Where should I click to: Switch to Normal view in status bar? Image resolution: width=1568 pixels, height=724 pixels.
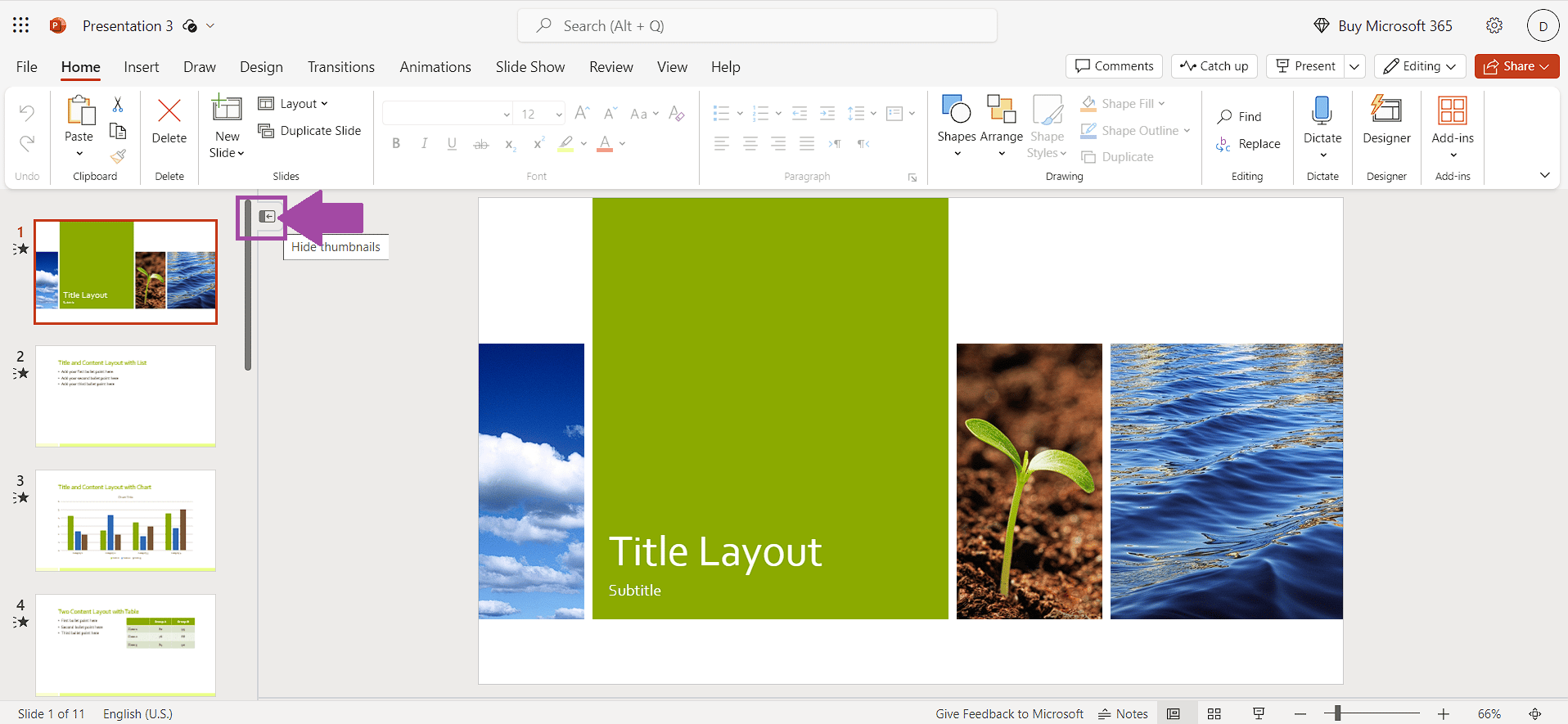[x=1174, y=713]
